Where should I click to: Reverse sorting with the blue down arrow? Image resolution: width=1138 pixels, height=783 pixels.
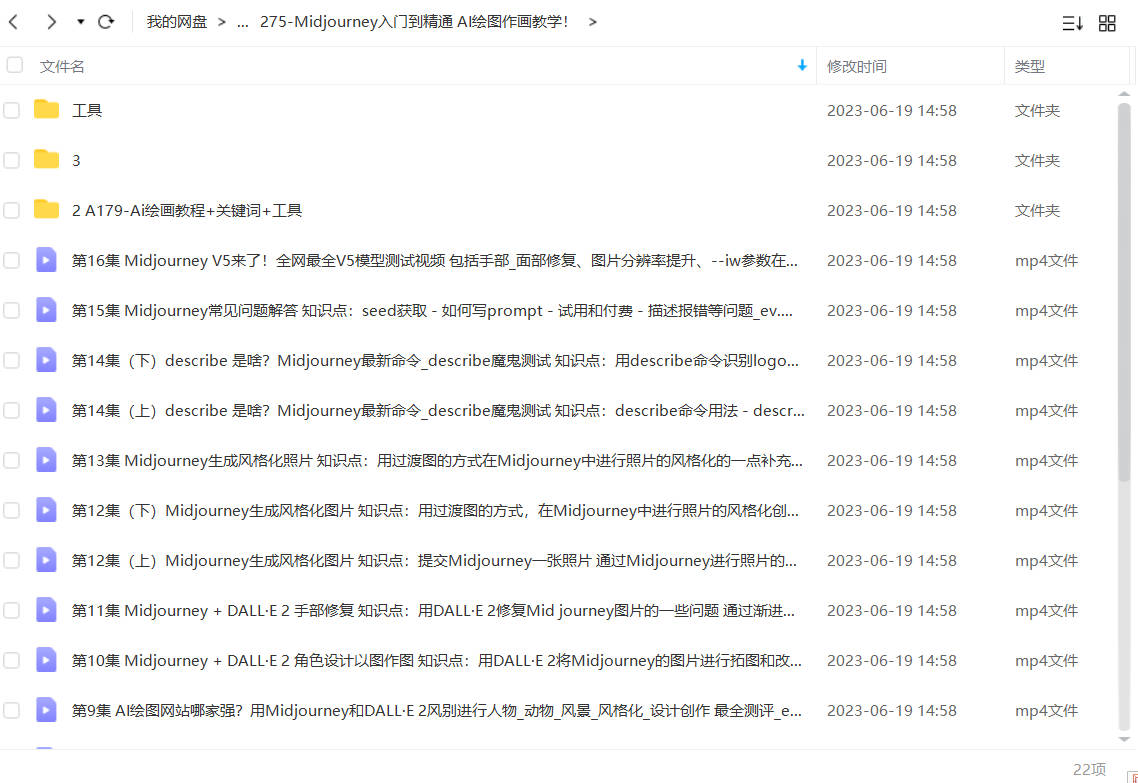coord(802,65)
